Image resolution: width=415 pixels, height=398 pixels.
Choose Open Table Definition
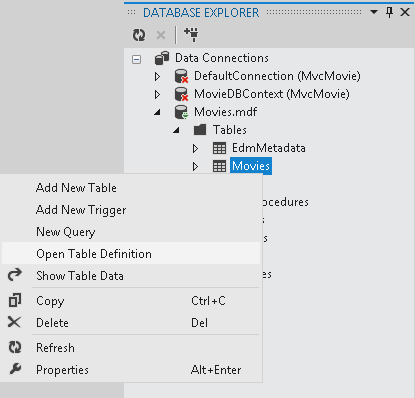(x=131, y=254)
